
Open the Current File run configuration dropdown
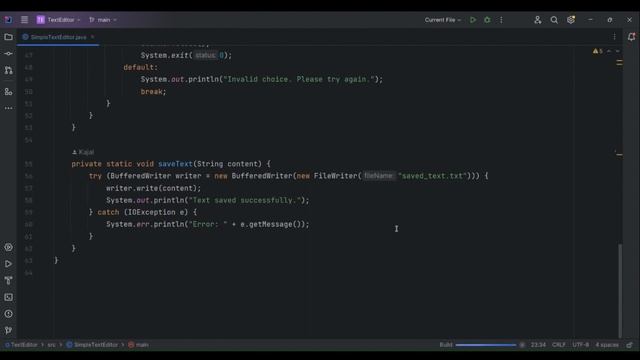point(442,20)
